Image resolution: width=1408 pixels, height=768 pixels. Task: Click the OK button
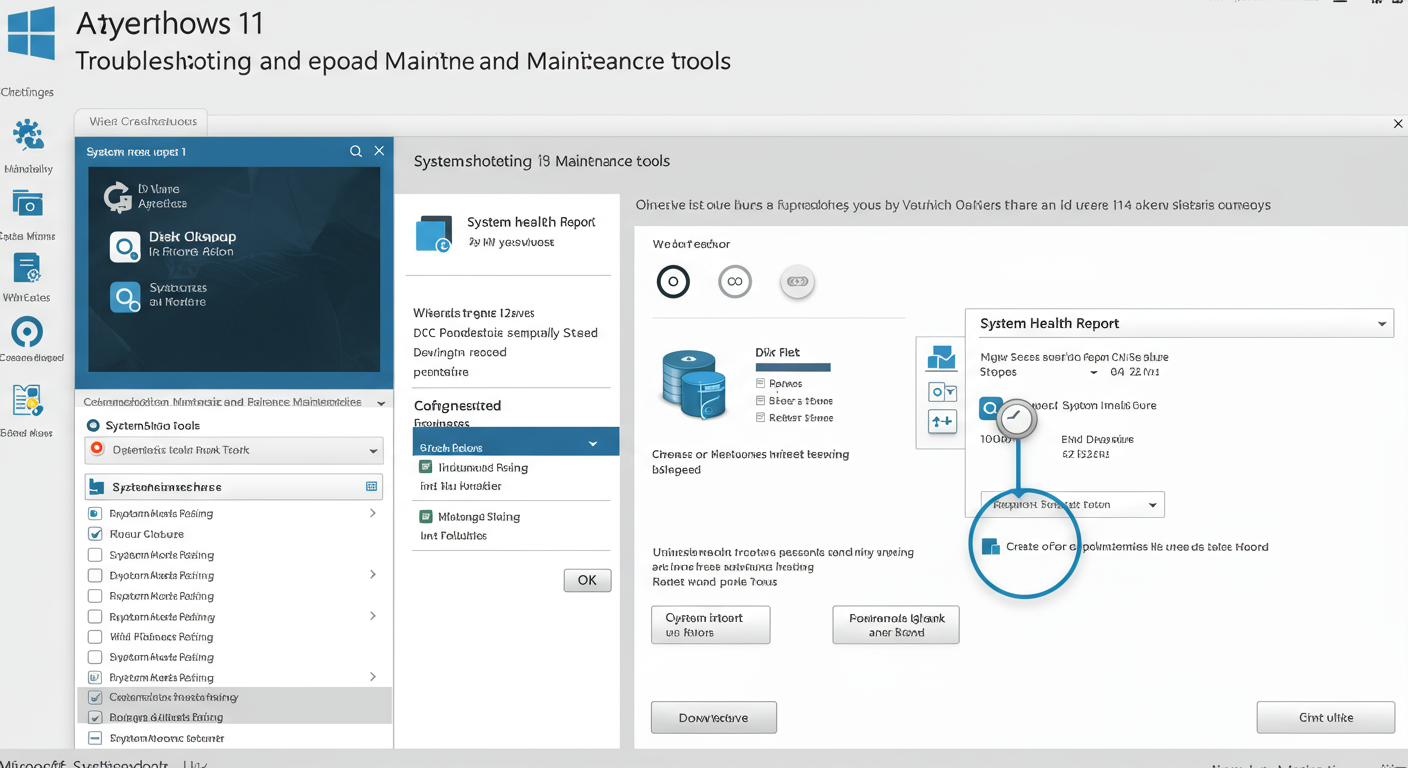coord(587,580)
